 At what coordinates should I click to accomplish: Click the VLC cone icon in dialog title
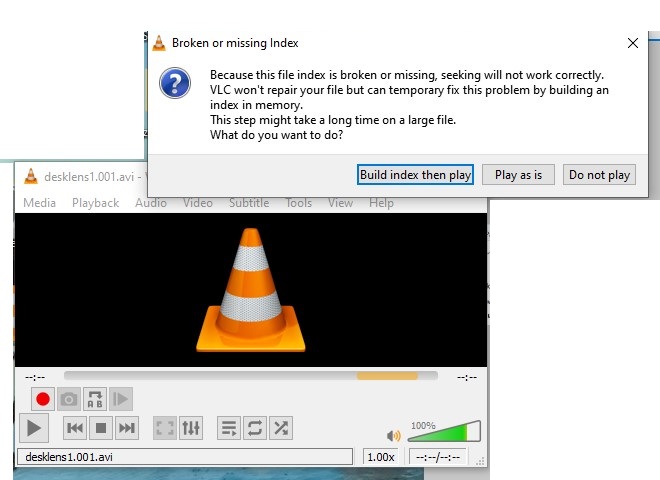(x=159, y=43)
